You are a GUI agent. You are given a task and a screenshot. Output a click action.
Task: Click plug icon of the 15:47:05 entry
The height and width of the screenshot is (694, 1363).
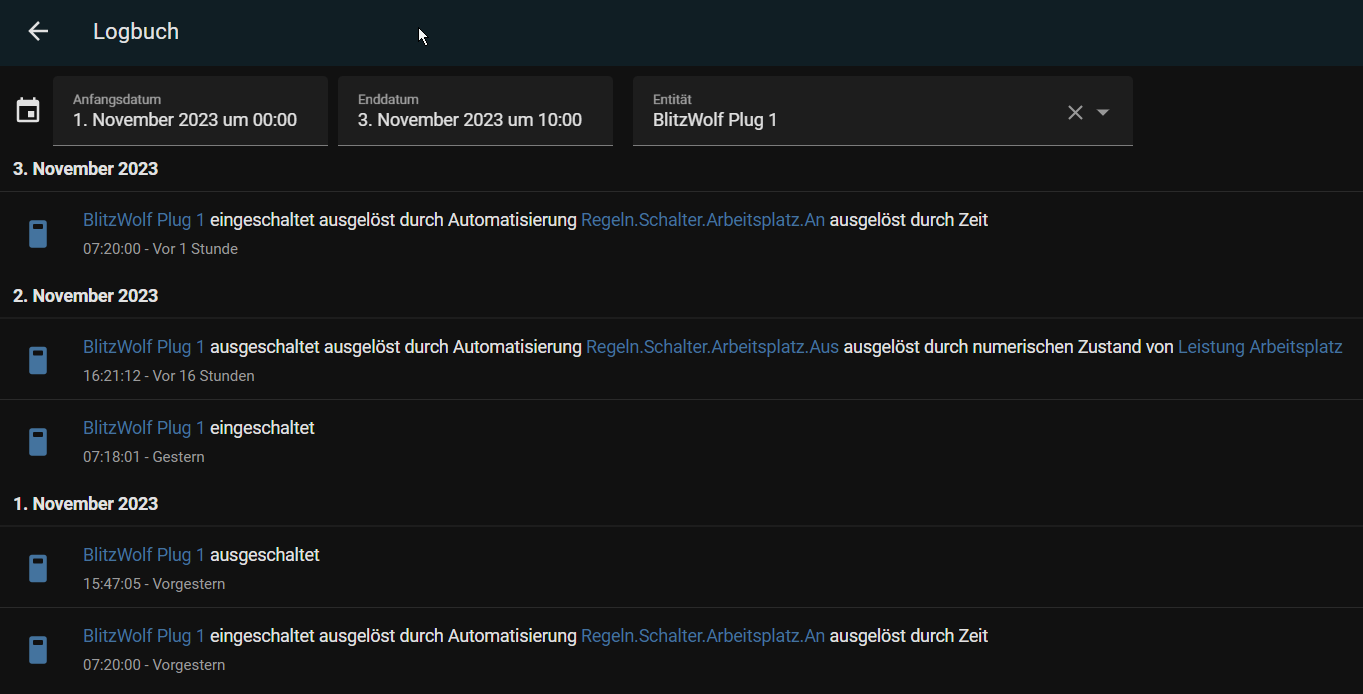38,568
